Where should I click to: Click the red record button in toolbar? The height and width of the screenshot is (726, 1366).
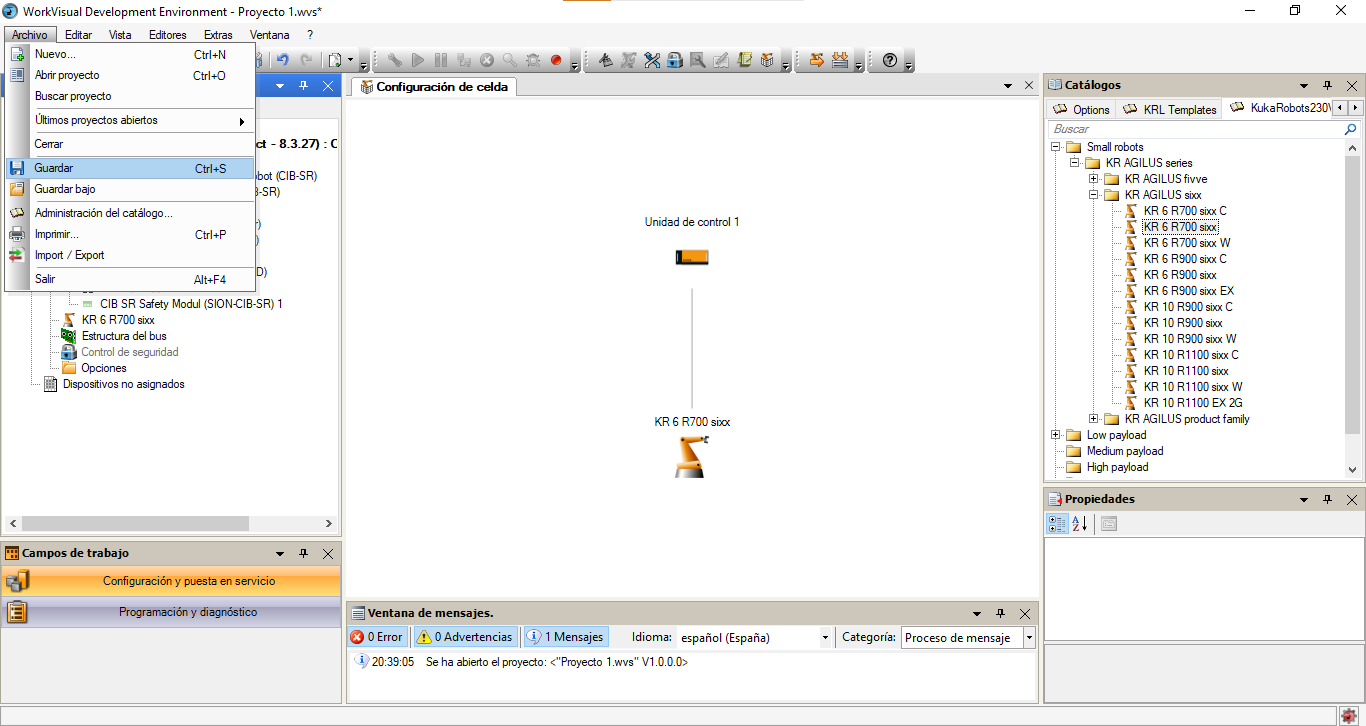(556, 61)
